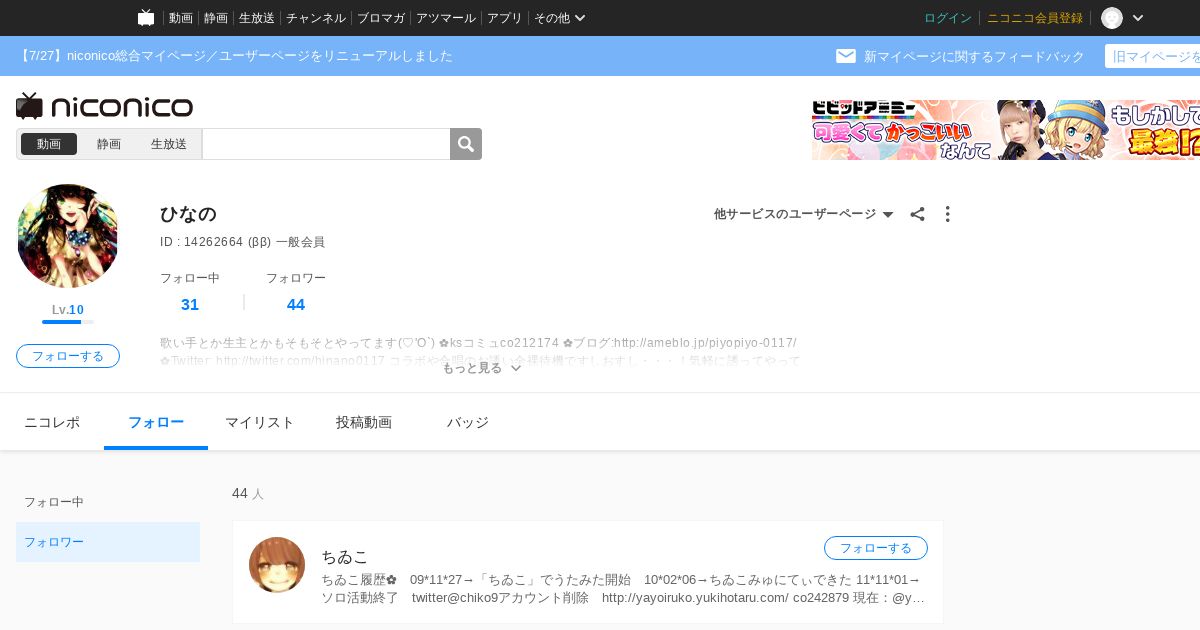Click the Lv.10 level progress bar
1200x630 pixels.
click(x=68, y=322)
